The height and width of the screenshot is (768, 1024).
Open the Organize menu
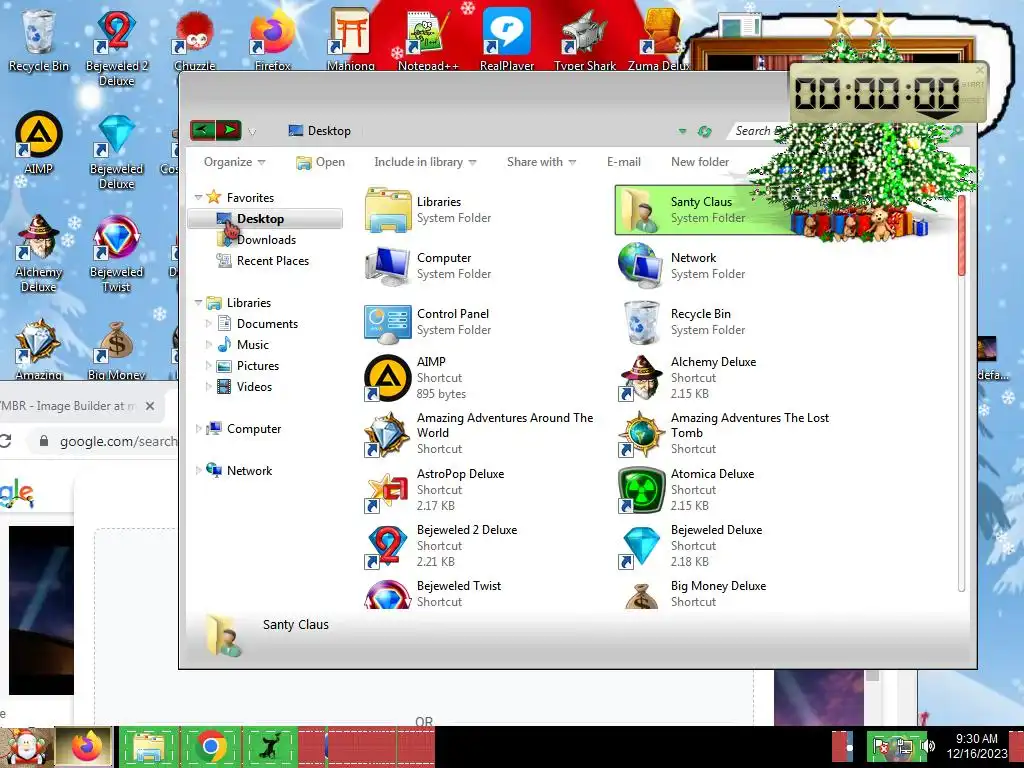234,162
